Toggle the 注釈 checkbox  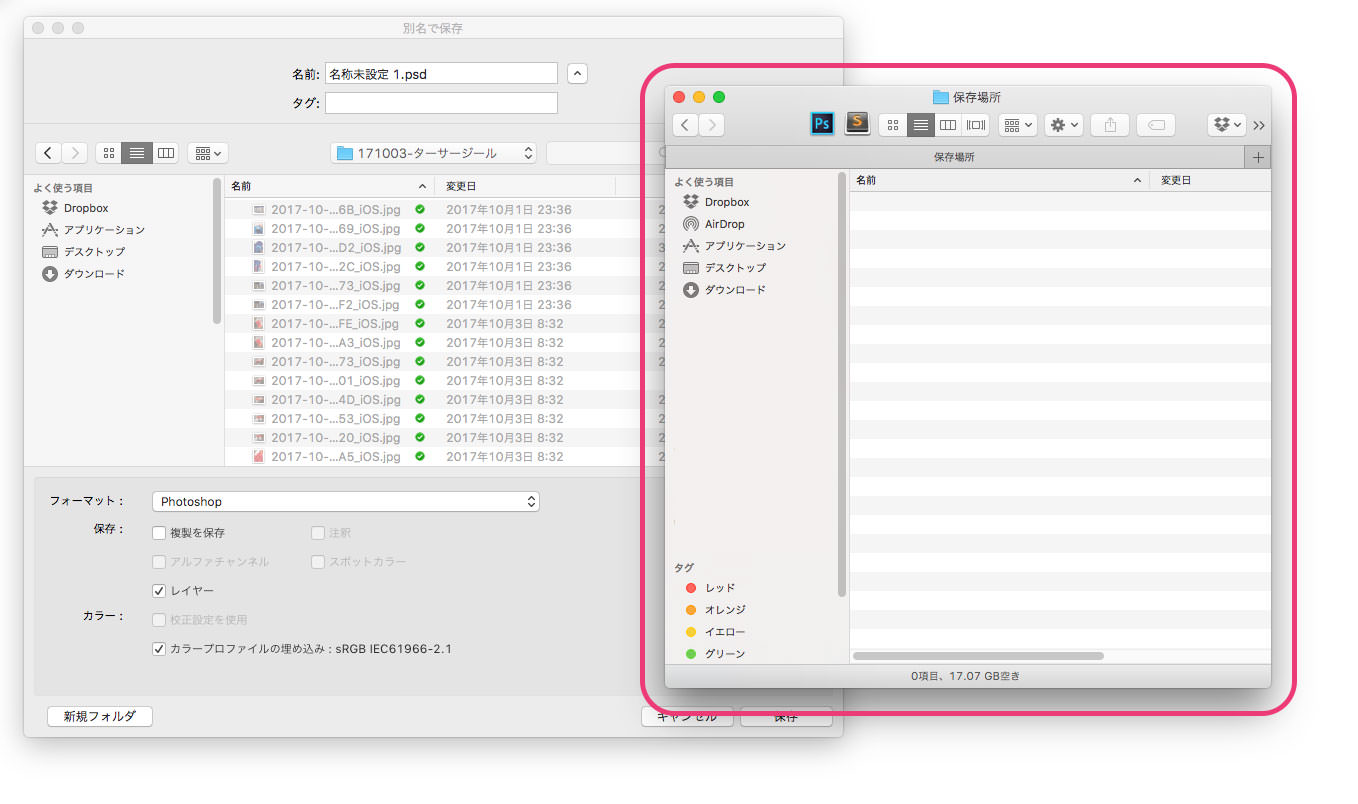[318, 533]
